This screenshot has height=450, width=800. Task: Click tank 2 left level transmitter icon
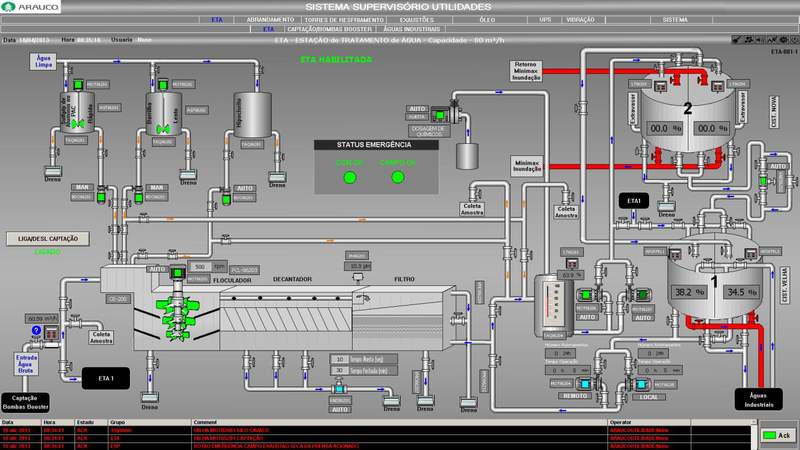pyautogui.click(x=660, y=87)
